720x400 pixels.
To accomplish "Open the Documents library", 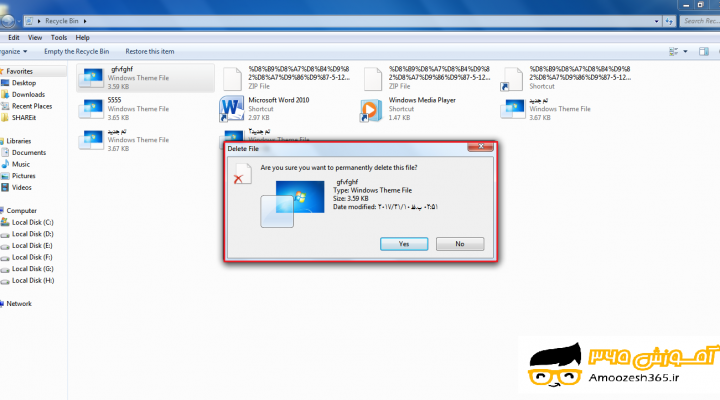I will [29, 152].
